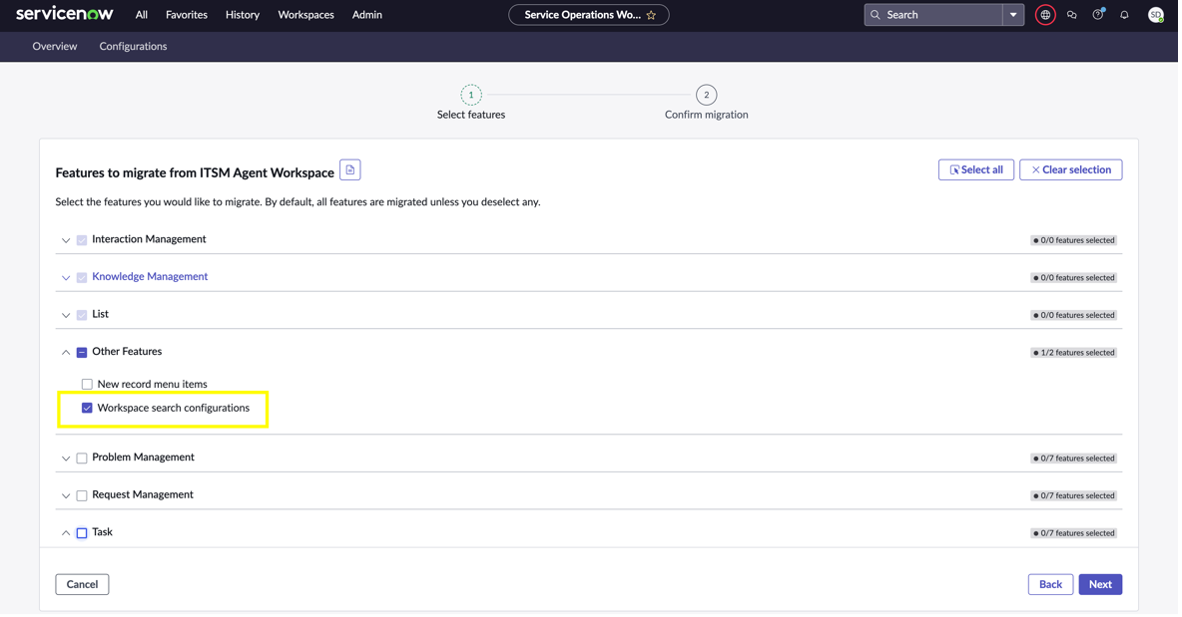This screenshot has height=617, width=1182.
Task: Click step 1 Select features circle
Action: coord(471,95)
